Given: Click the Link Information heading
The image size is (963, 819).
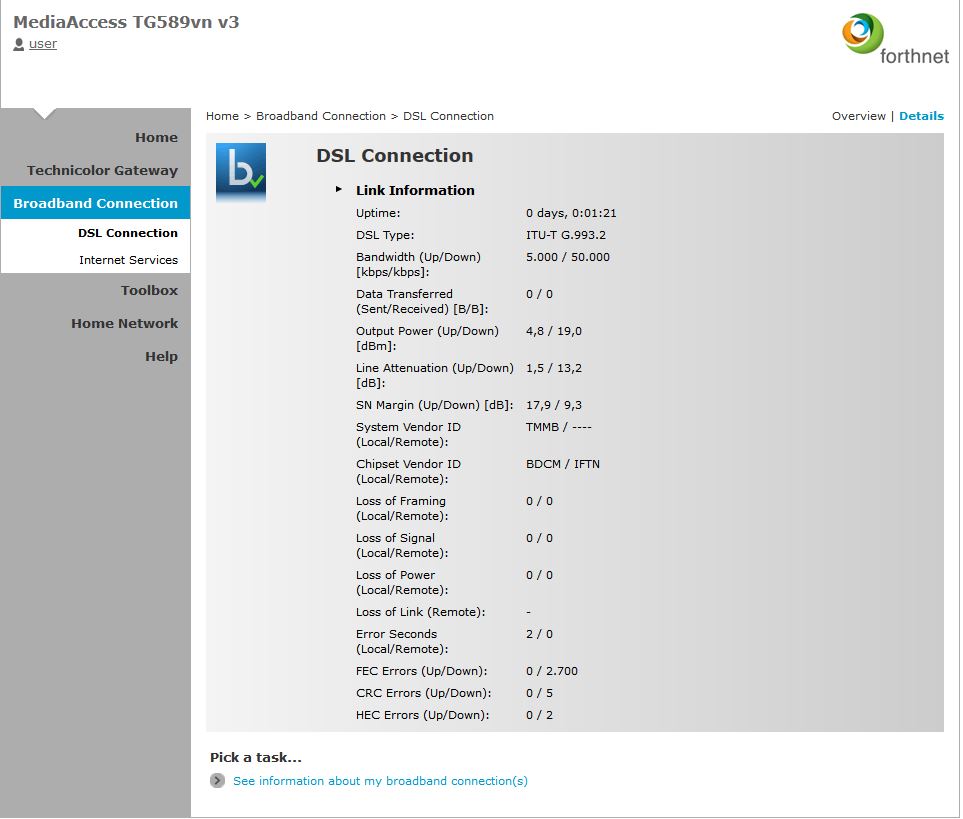Looking at the screenshot, I should (415, 190).
